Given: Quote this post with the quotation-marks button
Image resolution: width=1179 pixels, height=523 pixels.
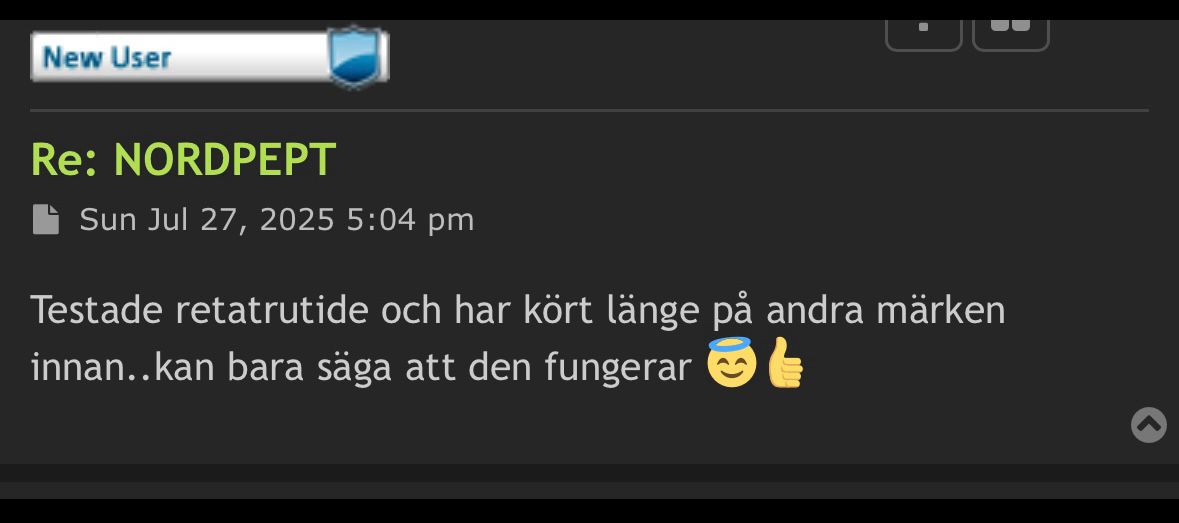Looking at the screenshot, I should [x=1011, y=35].
